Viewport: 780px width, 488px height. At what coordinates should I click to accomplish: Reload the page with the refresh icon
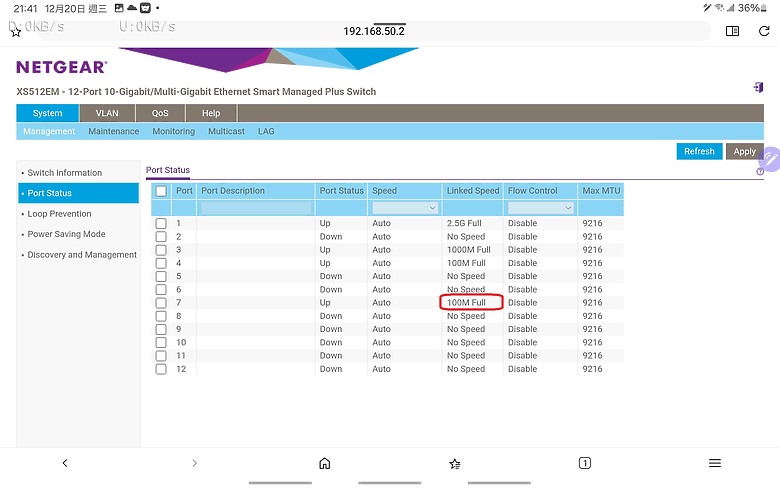coord(764,31)
